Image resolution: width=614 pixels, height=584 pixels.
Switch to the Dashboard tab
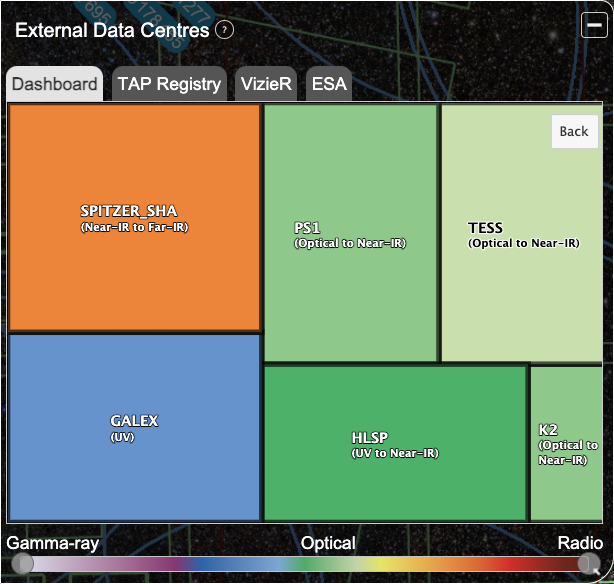click(55, 84)
